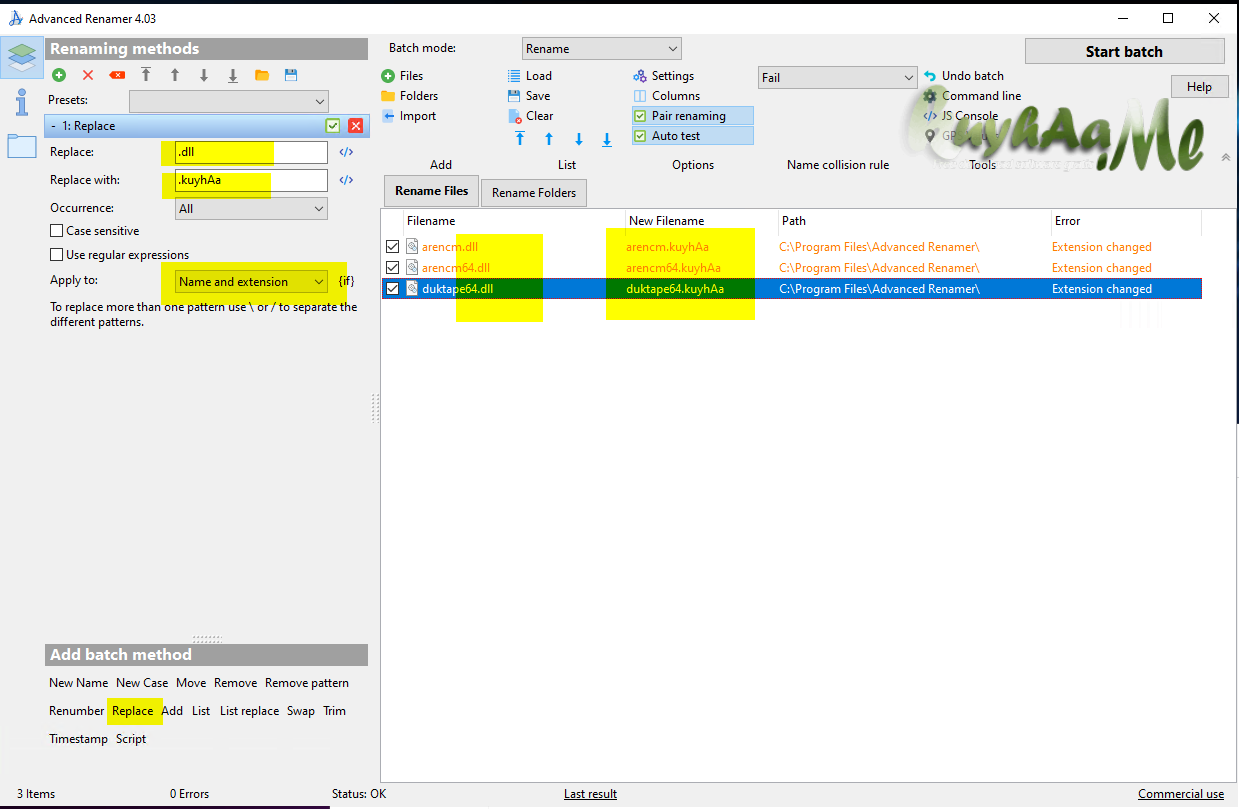Delete the 1: Replace method red button
This screenshot has width=1239, height=809.
[x=355, y=126]
